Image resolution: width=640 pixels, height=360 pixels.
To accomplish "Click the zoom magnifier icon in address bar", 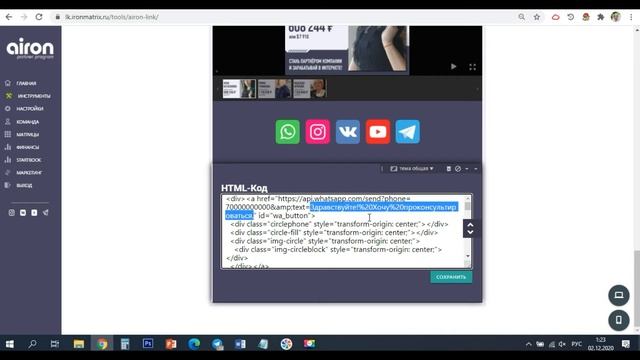I will [x=522, y=17].
